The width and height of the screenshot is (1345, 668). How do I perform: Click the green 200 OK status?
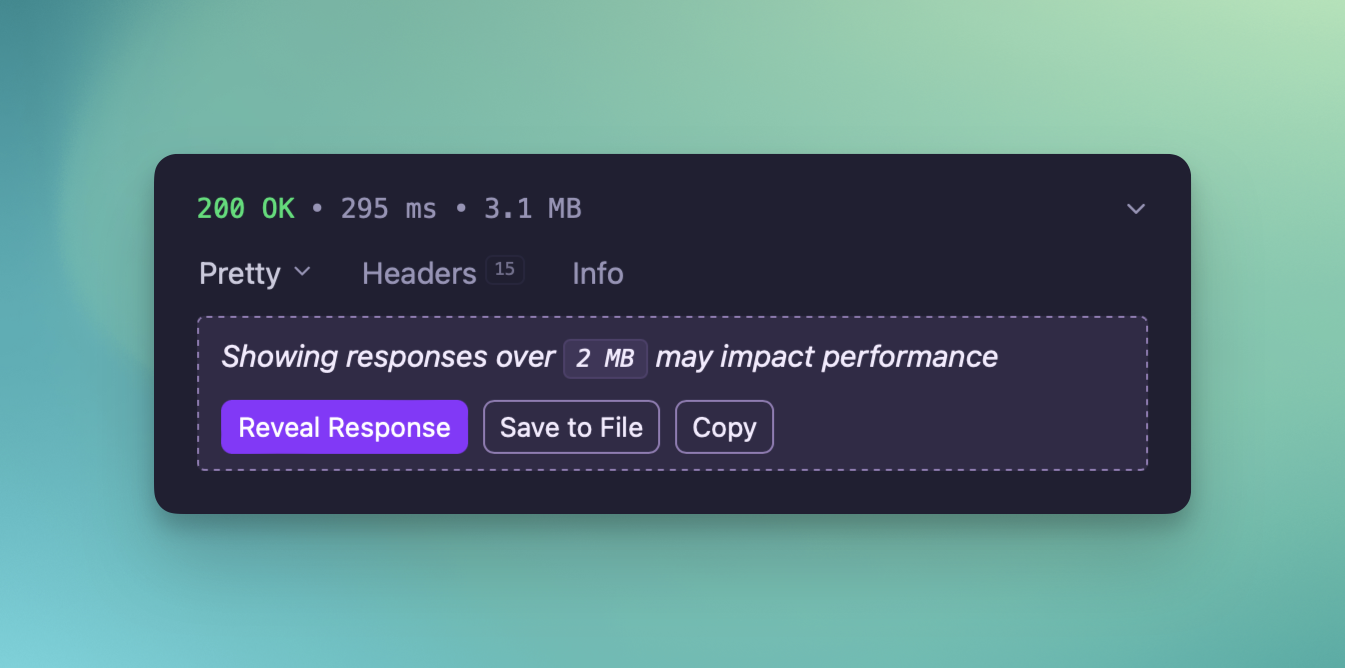[246, 208]
